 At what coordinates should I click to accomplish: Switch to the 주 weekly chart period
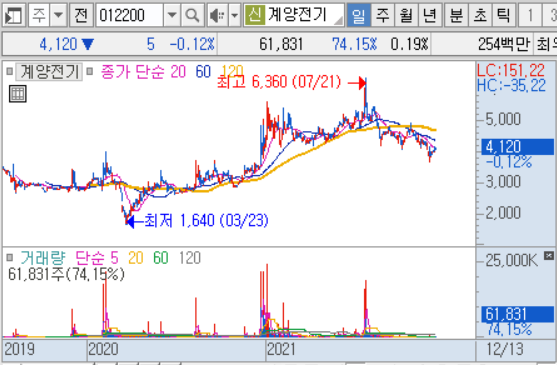[382, 15]
